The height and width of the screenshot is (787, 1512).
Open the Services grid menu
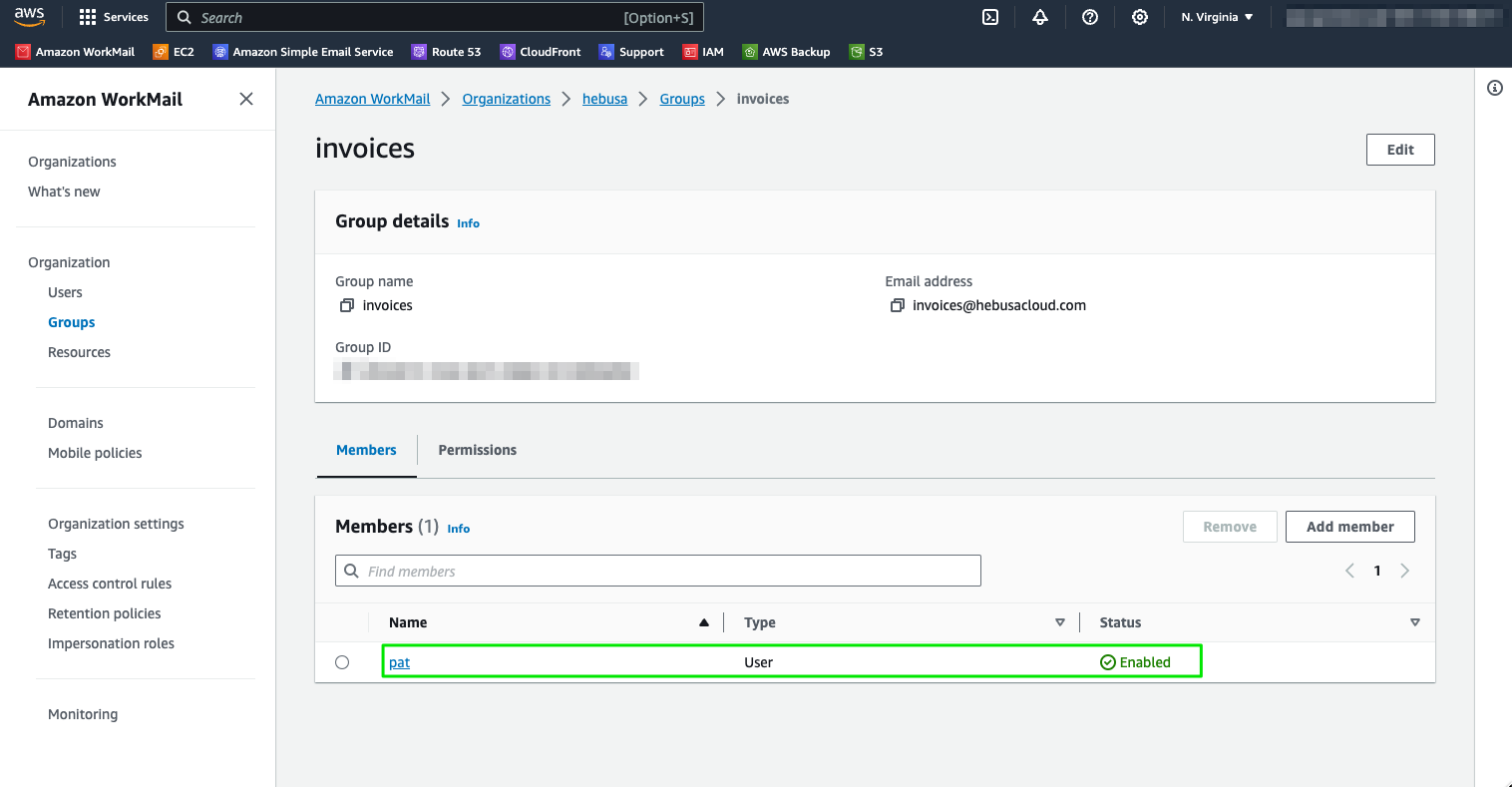click(114, 17)
